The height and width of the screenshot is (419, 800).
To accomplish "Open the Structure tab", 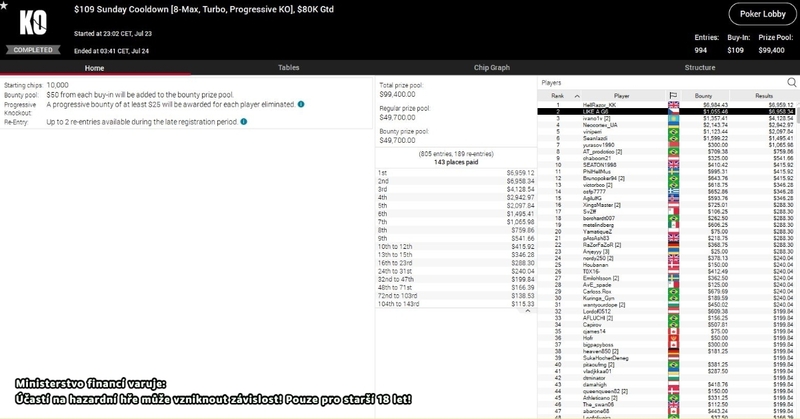I will click(x=699, y=67).
